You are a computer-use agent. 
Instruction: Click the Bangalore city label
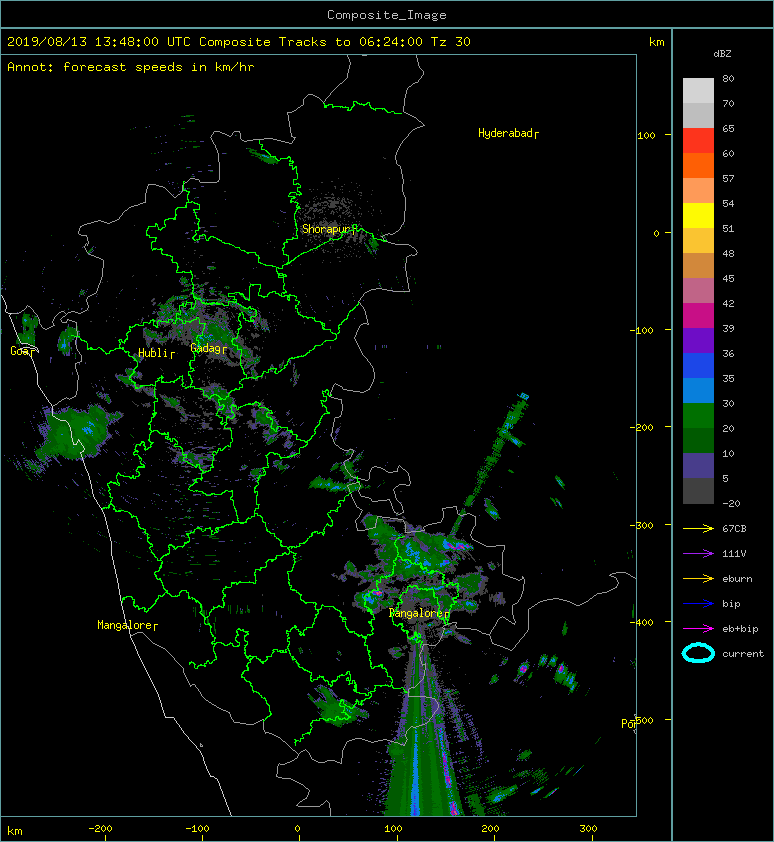pyautogui.click(x=419, y=613)
